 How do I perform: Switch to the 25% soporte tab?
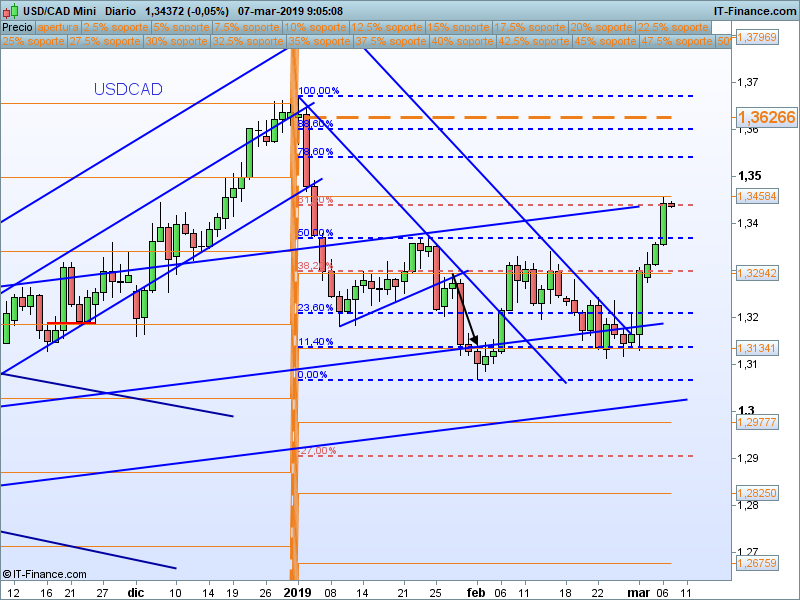(x=34, y=41)
